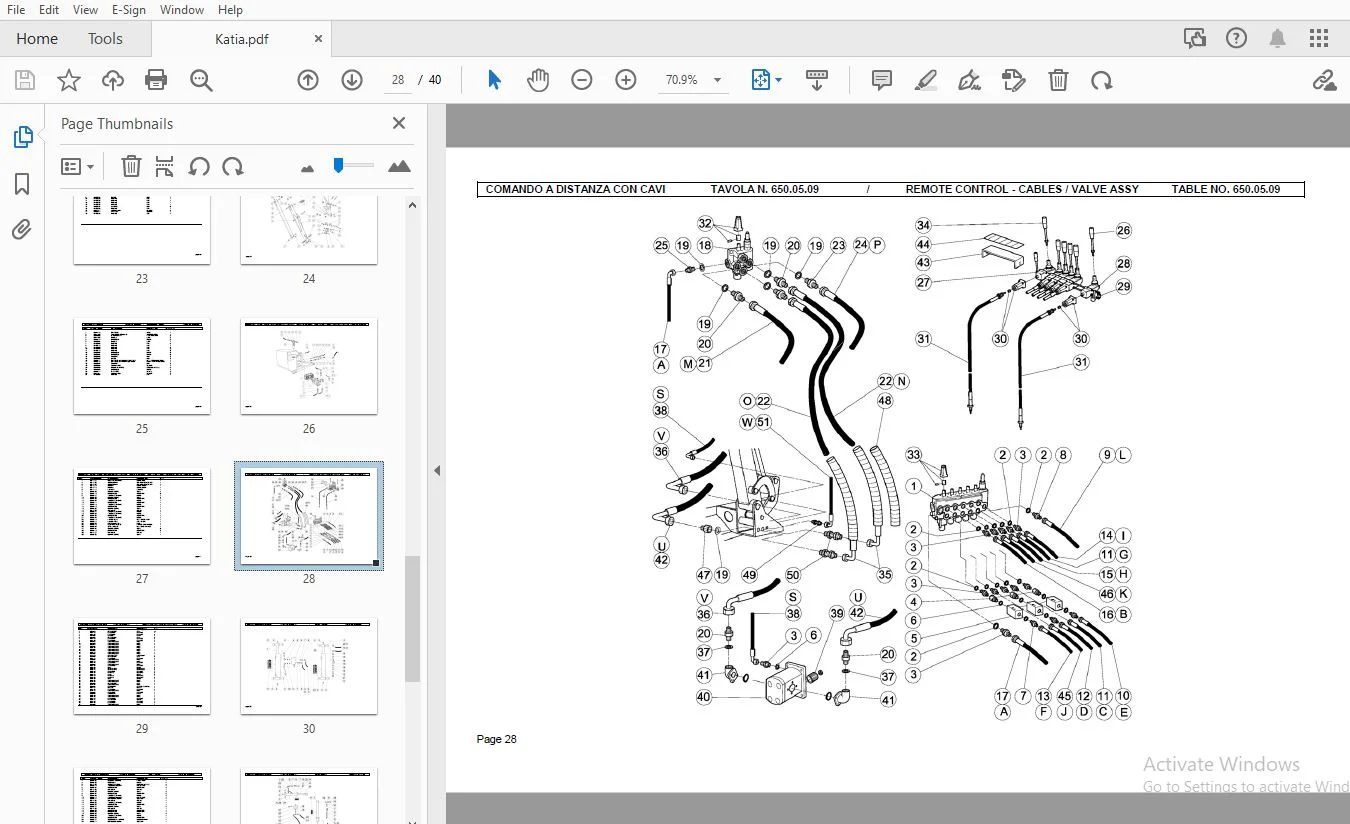
Task: Open the share-with-others chat icon
Action: tap(1194, 39)
